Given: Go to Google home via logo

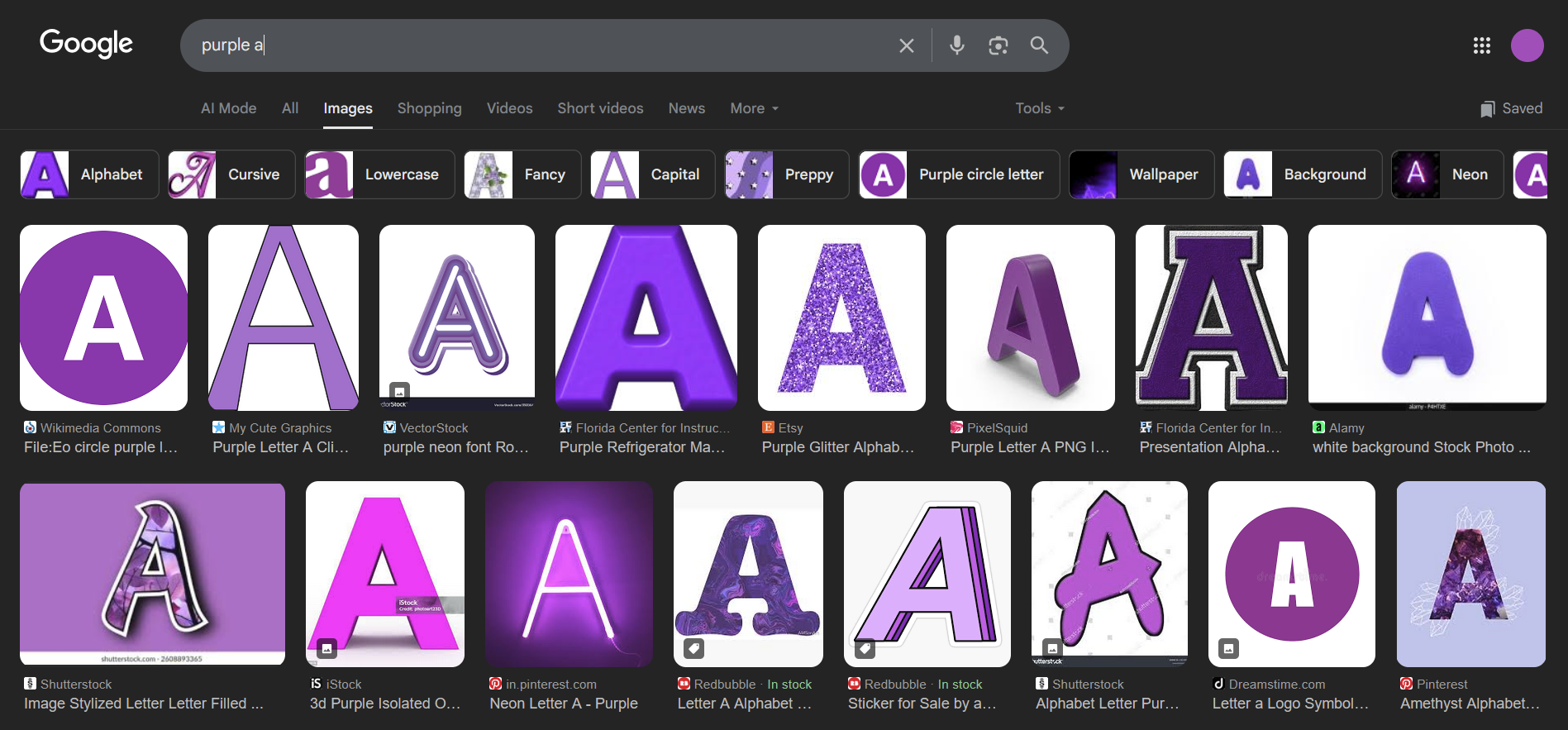Looking at the screenshot, I should [86, 43].
